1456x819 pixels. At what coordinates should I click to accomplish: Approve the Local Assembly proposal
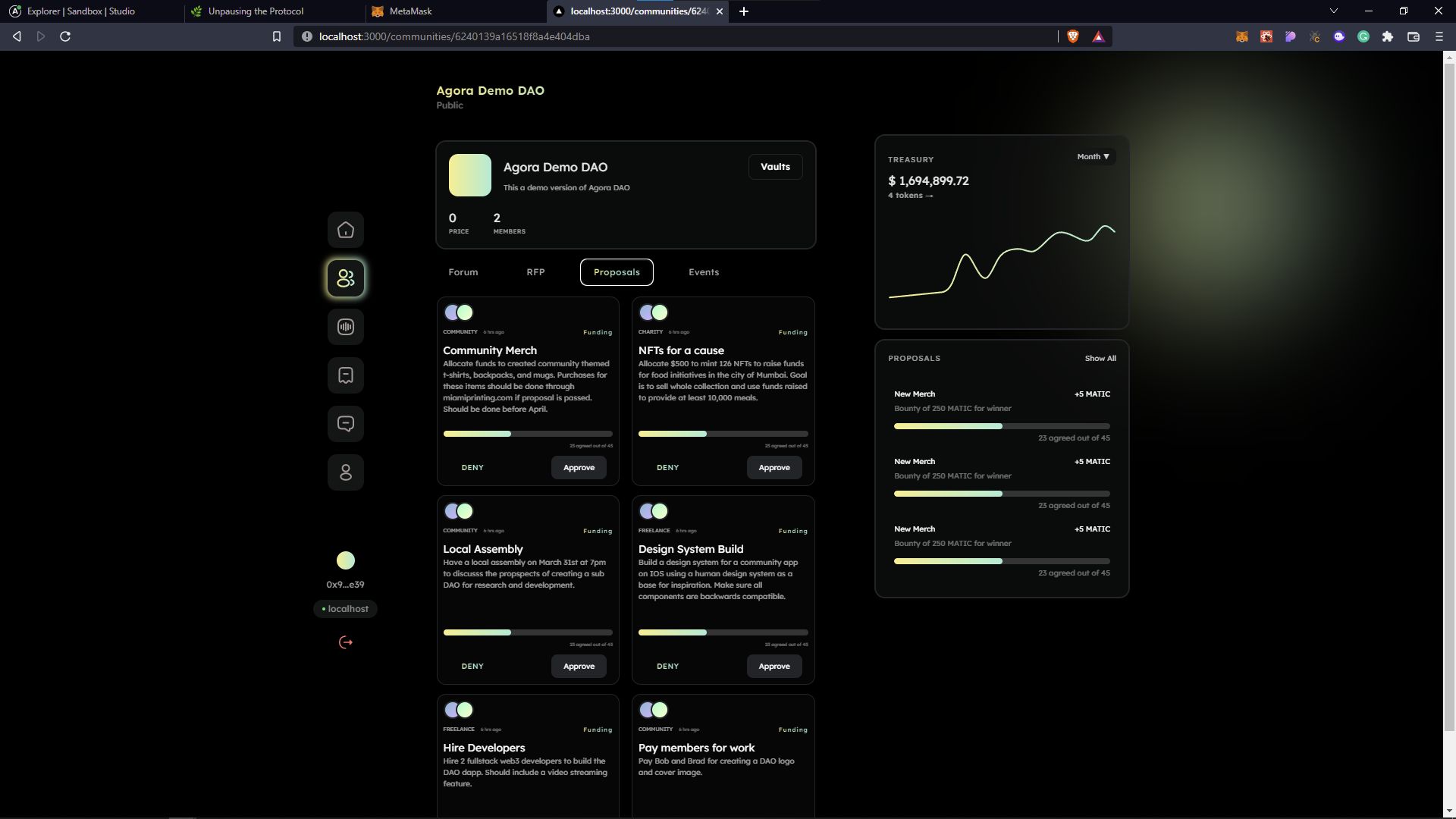click(579, 667)
